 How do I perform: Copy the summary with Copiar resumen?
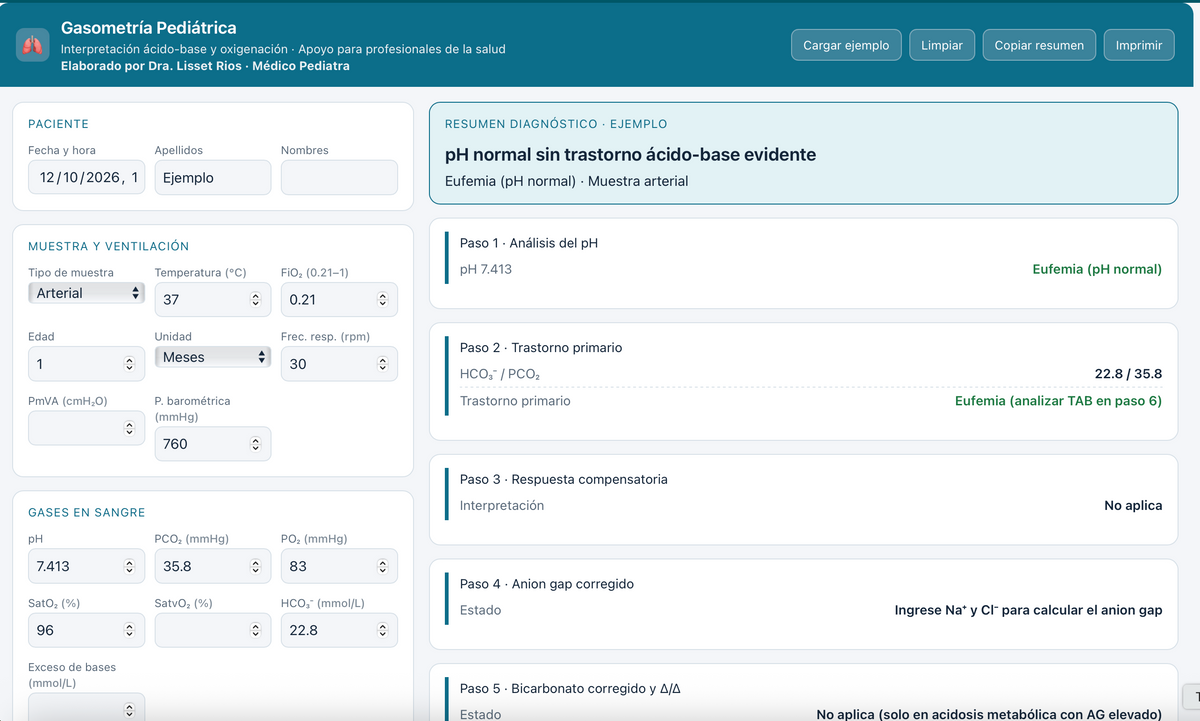[x=1039, y=45]
